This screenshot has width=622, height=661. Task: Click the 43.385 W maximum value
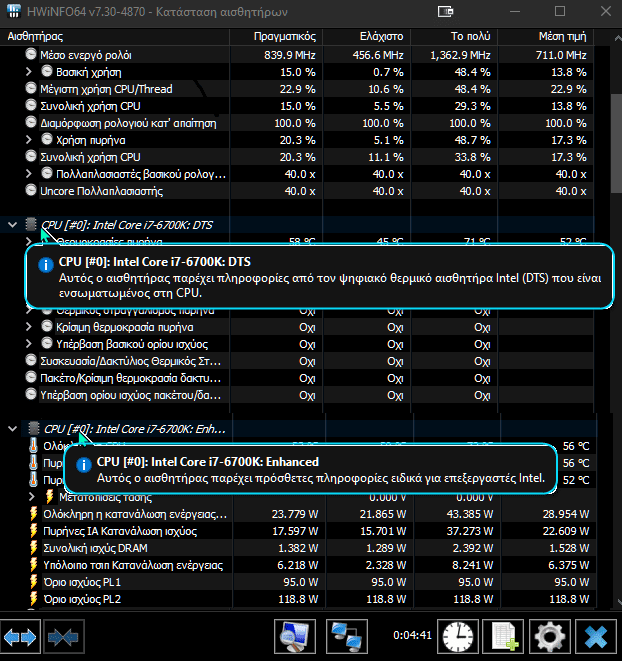pos(469,514)
